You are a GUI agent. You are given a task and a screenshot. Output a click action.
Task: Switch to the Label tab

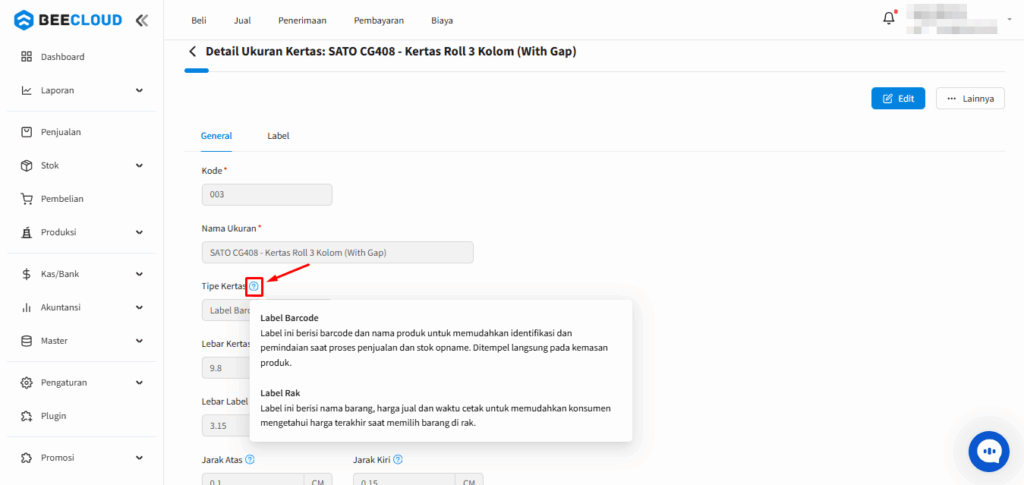(278, 136)
